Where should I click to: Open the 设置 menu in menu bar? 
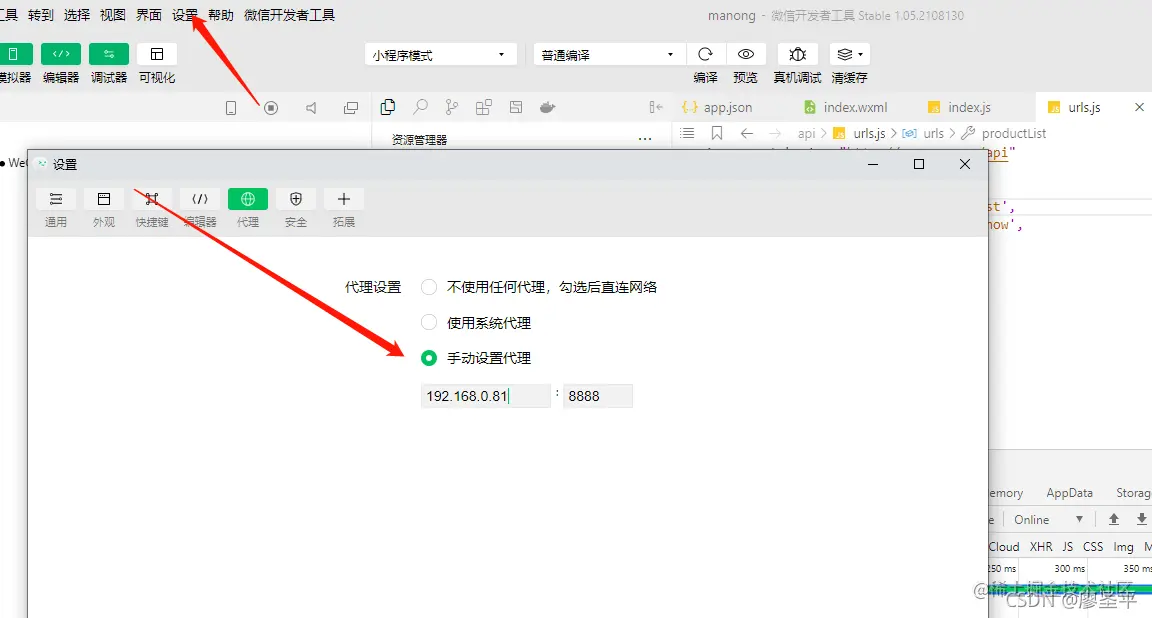pos(185,15)
